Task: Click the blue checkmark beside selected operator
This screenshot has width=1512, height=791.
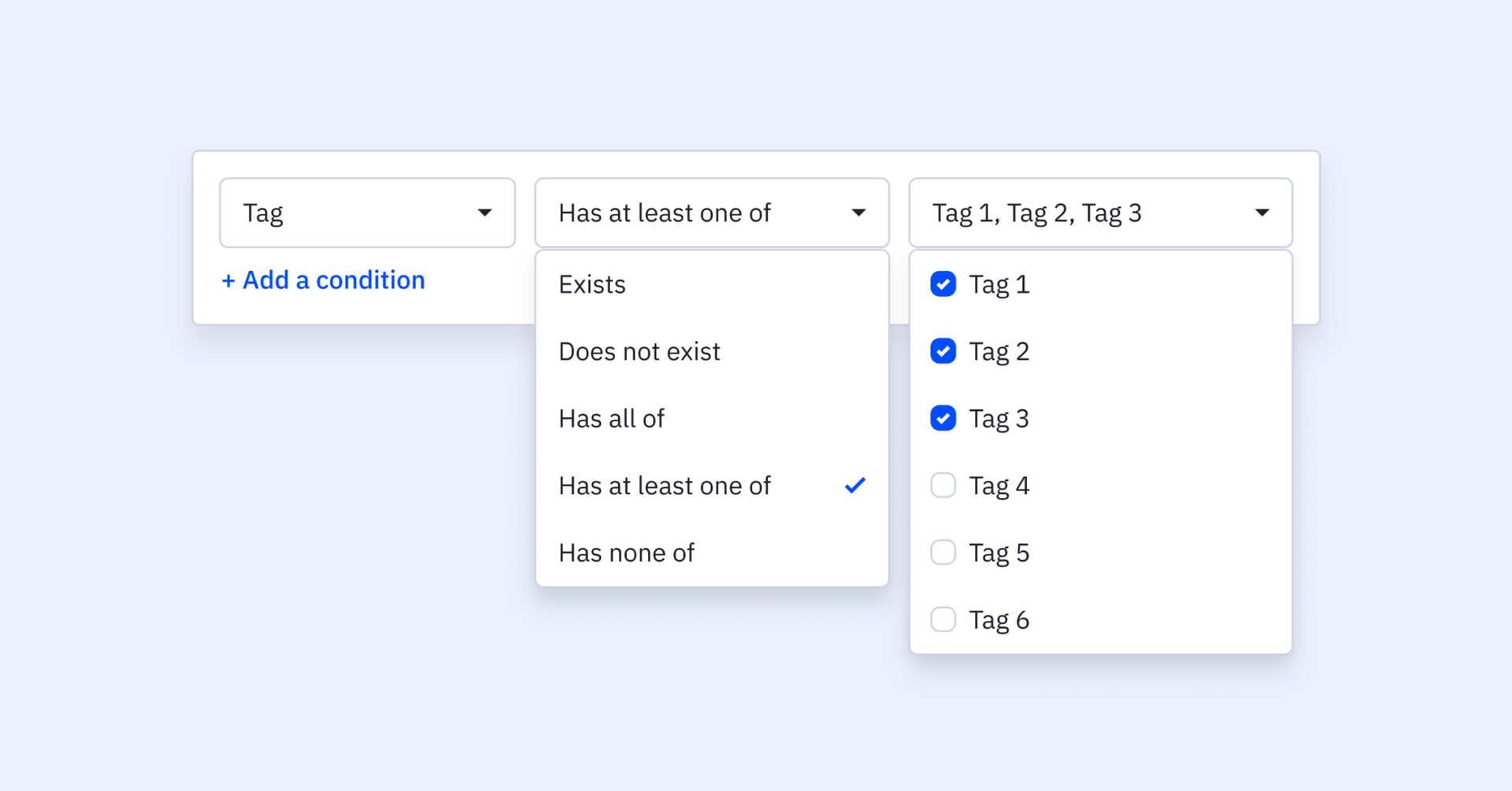Action: pyautogui.click(x=854, y=486)
